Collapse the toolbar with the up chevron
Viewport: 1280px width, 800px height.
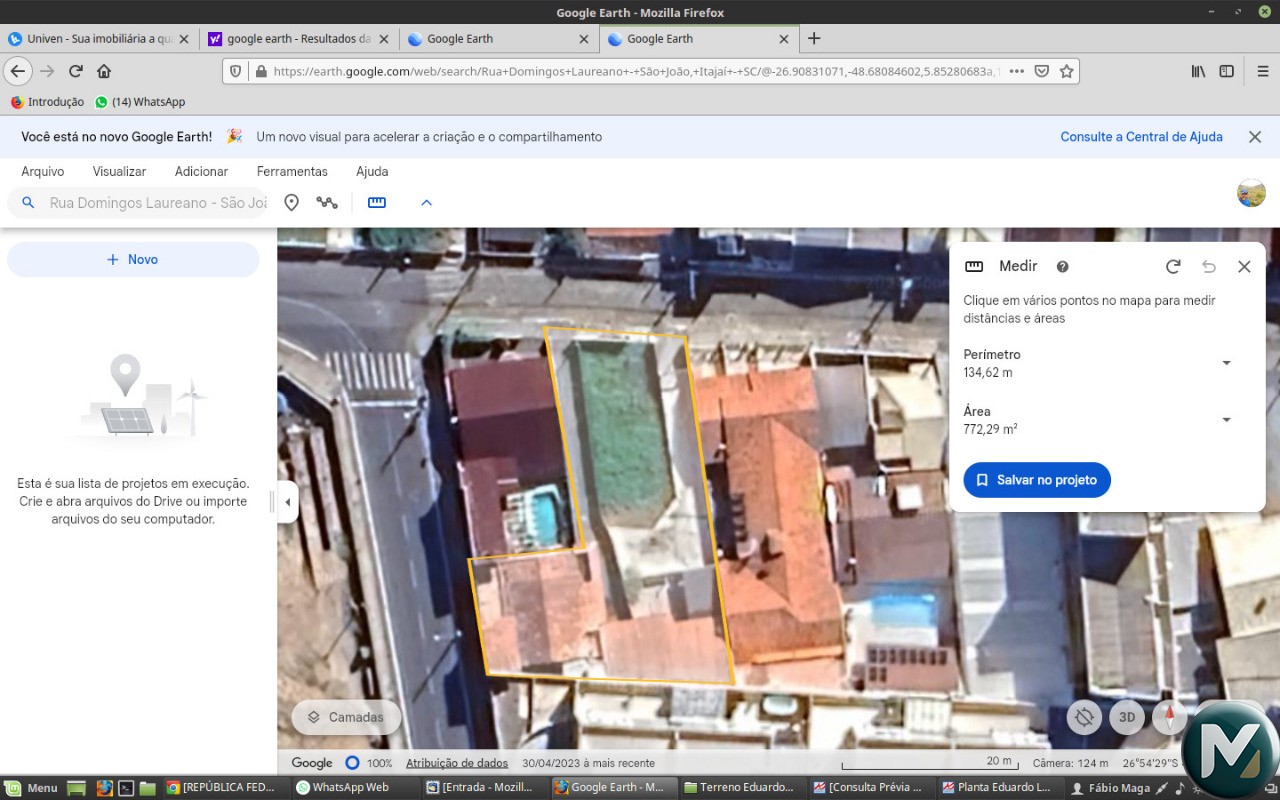click(426, 203)
